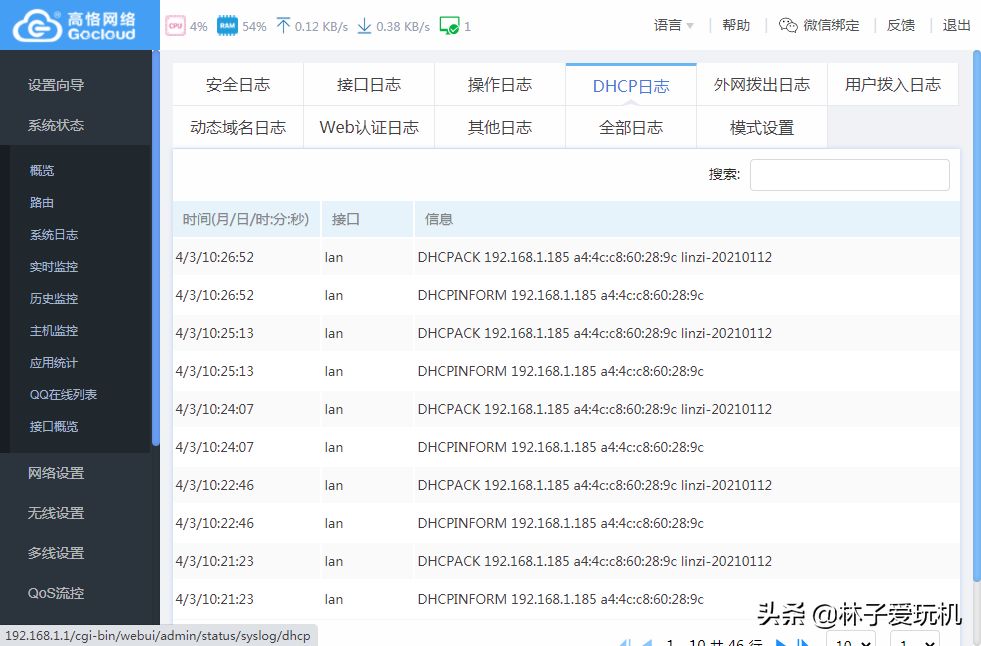Image resolution: width=981 pixels, height=646 pixels.
Task: Click the download speed arrow icon
Action: (364, 26)
